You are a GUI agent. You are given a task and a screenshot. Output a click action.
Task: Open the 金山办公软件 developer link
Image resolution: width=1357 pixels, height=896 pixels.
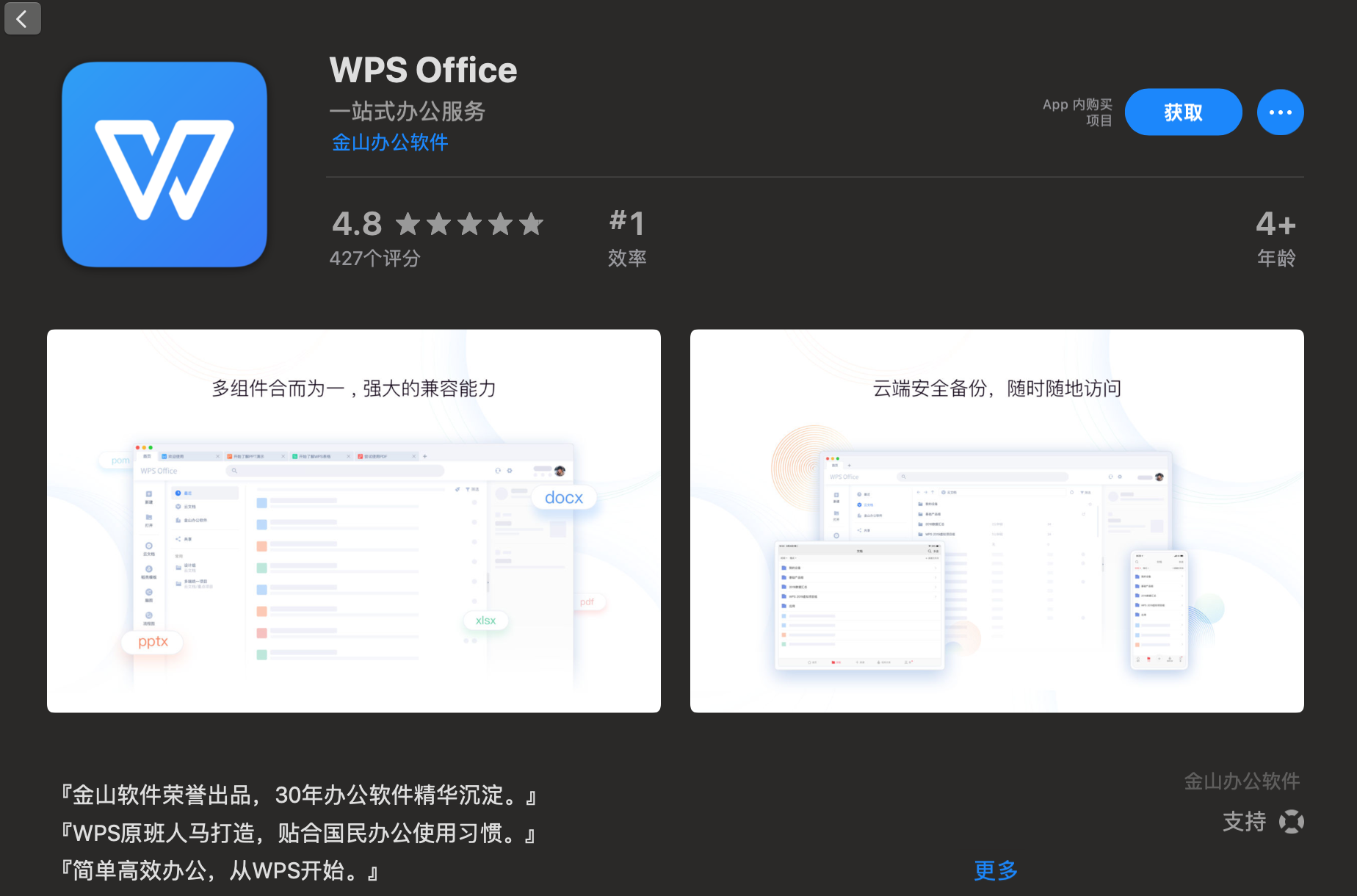[x=390, y=142]
